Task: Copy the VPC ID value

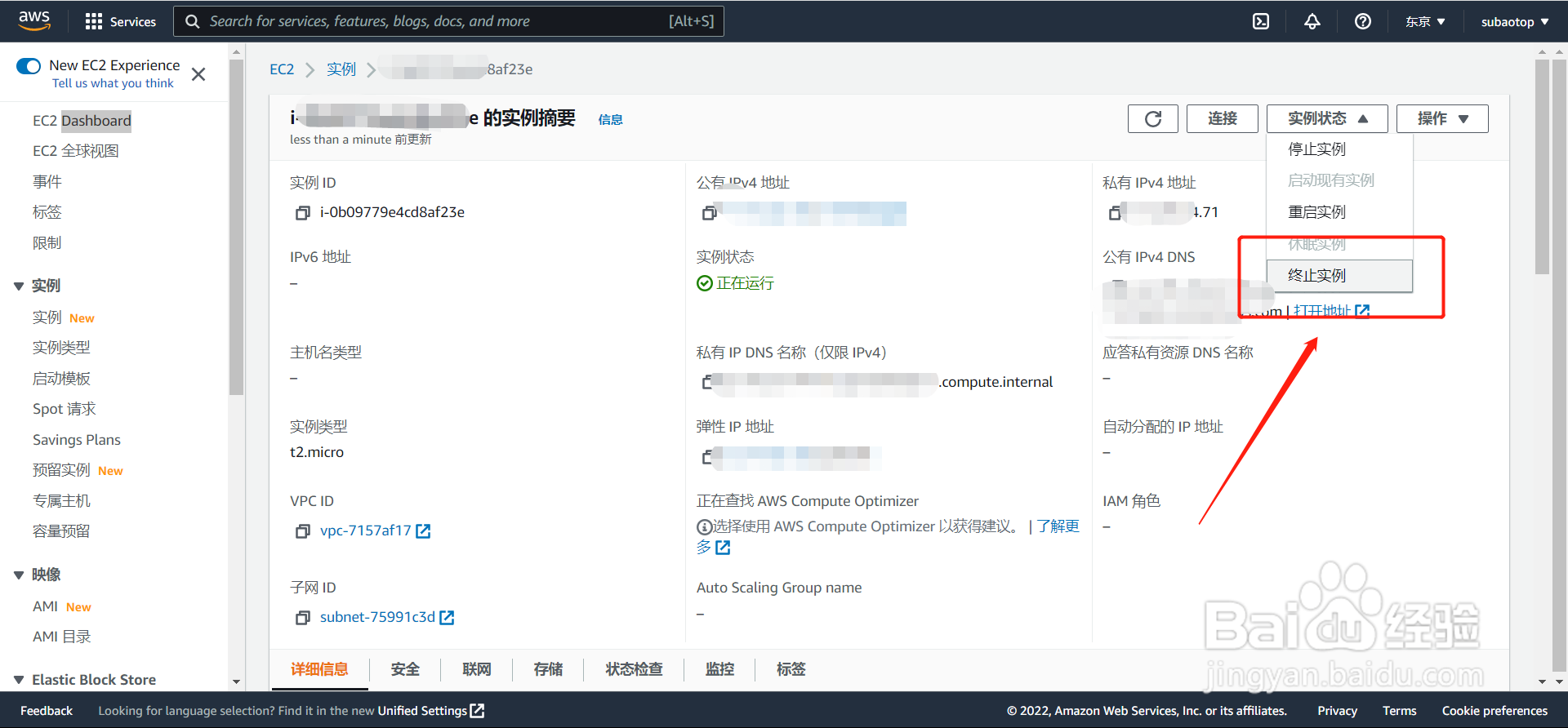Action: tap(302, 531)
